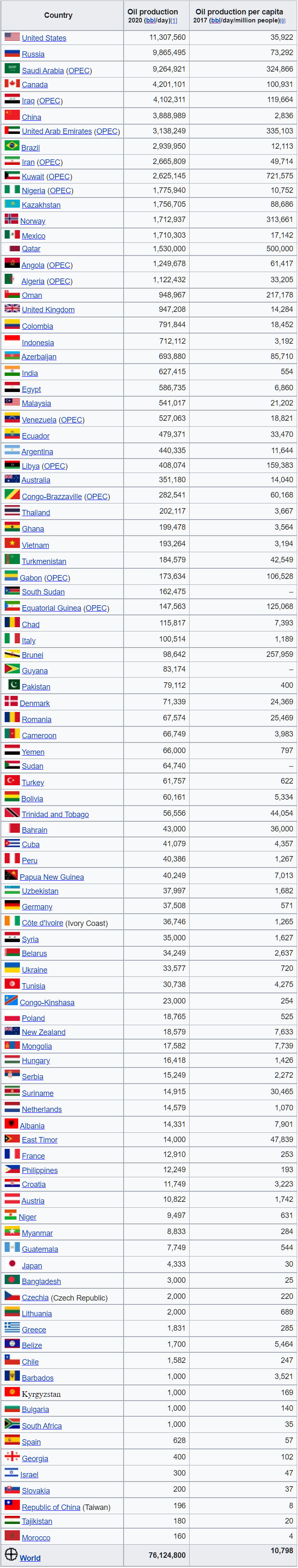Click the South Africa flag icon
This screenshot has height=1568, width=298.
12,1424
